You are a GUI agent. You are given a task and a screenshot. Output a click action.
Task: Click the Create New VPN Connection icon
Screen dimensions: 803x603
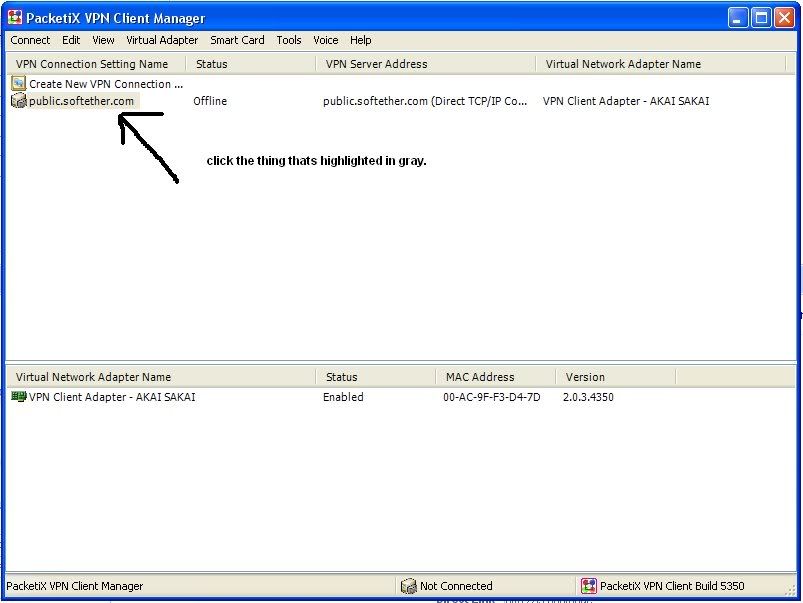click(x=18, y=84)
